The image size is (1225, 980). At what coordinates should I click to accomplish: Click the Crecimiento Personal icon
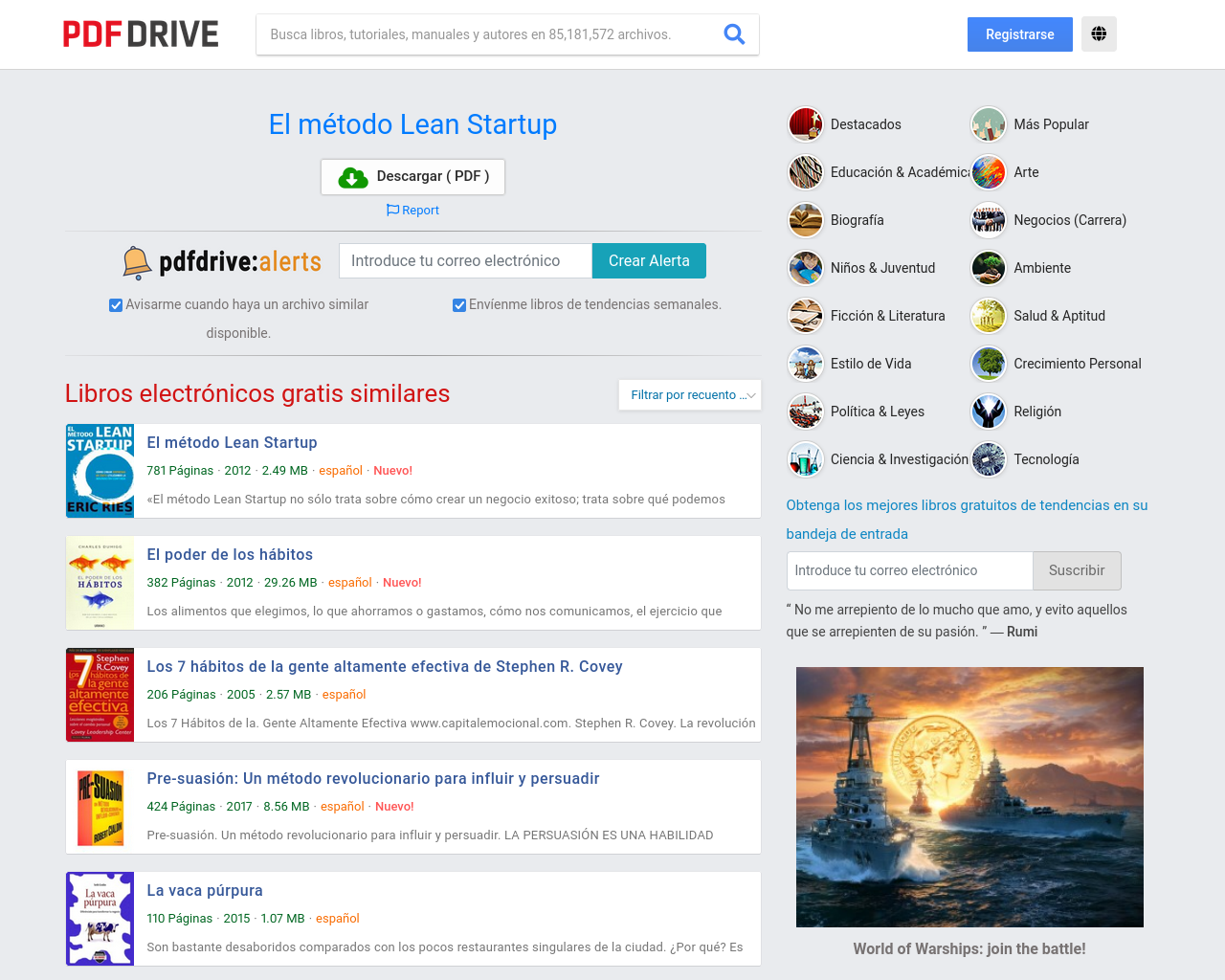click(x=989, y=364)
